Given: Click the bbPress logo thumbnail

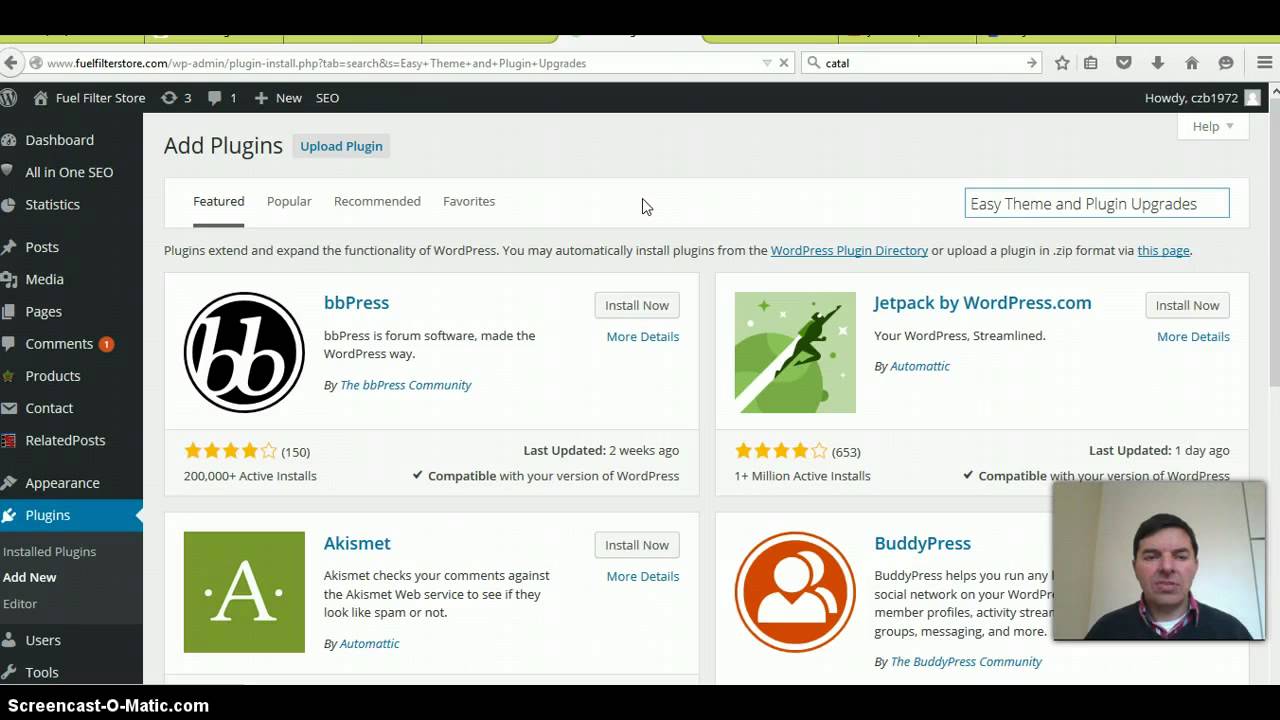Looking at the screenshot, I should [244, 352].
